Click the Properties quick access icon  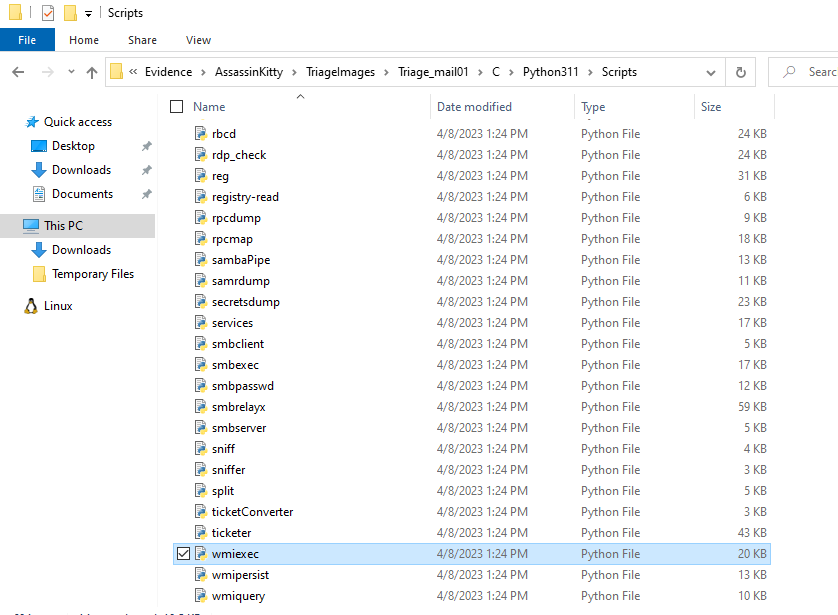point(48,12)
